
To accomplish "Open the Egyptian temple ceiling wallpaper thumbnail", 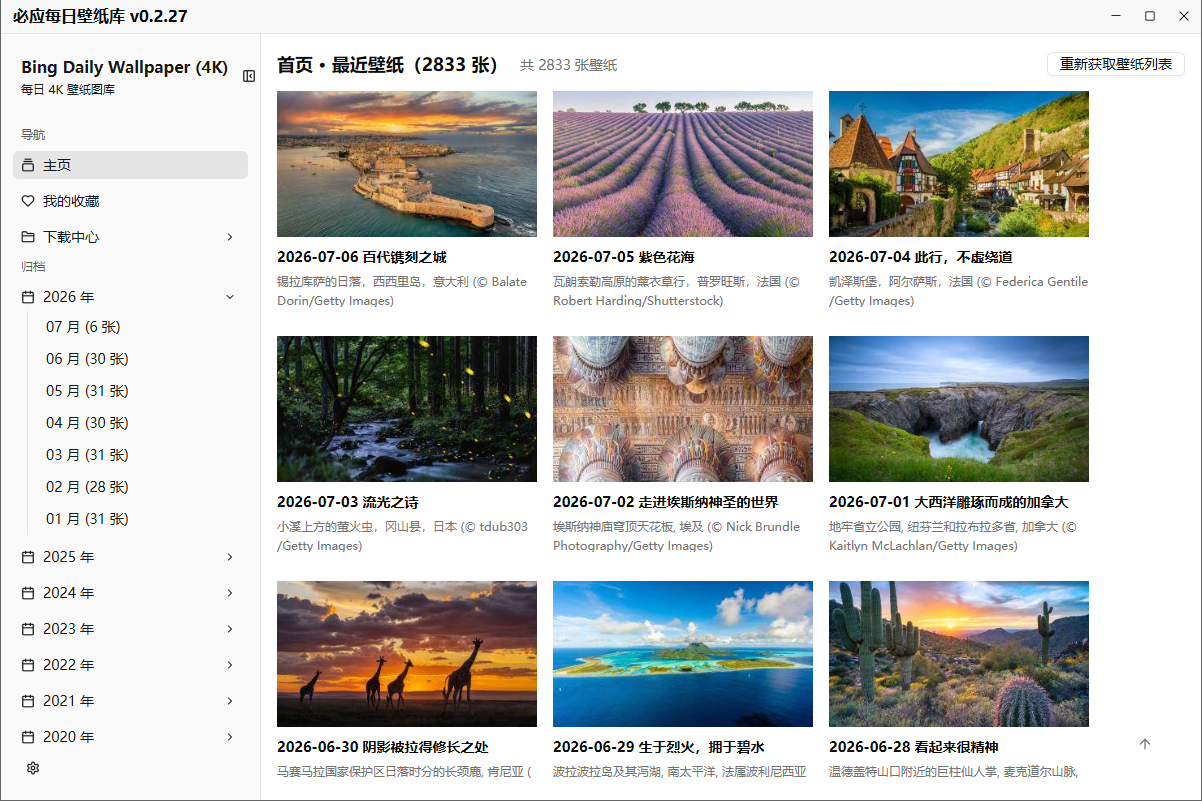I will [x=683, y=409].
